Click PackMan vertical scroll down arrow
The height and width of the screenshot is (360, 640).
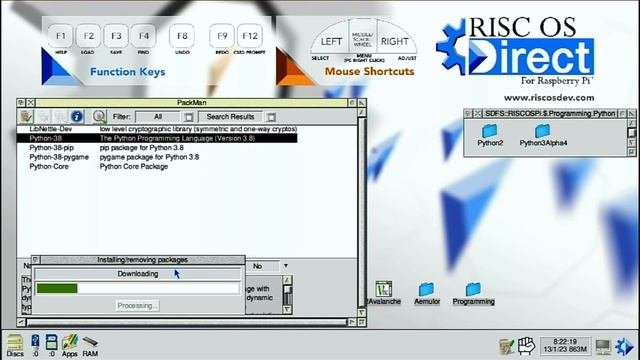[362, 313]
